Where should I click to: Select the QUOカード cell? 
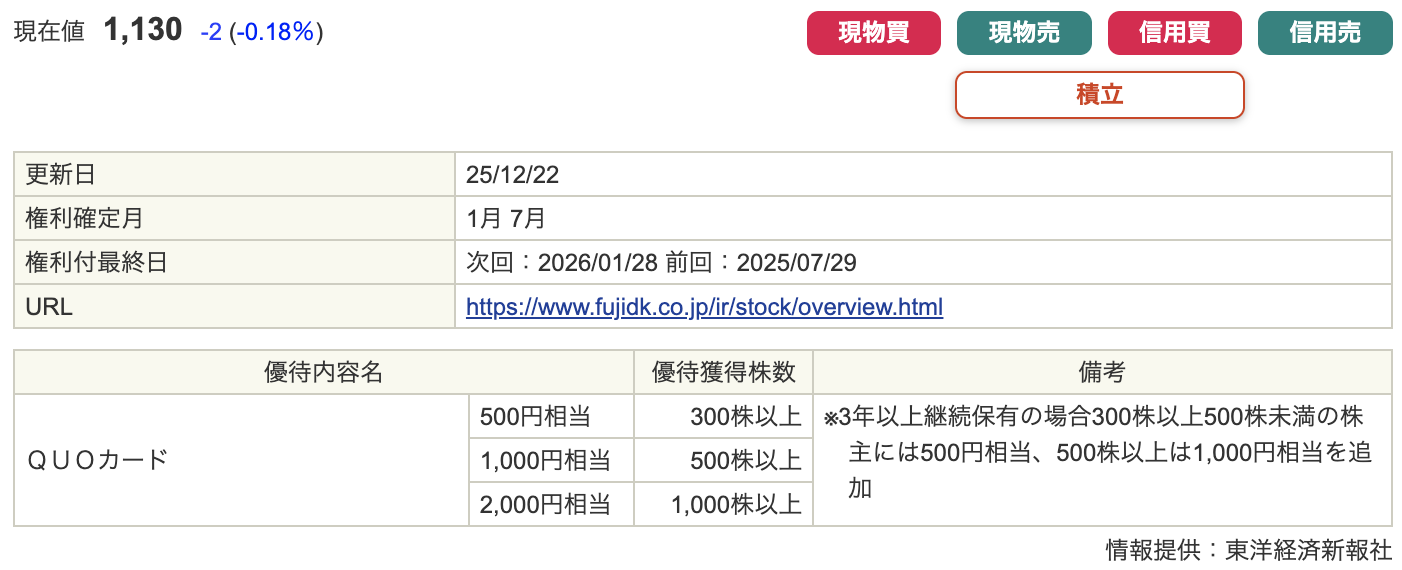tap(98, 460)
